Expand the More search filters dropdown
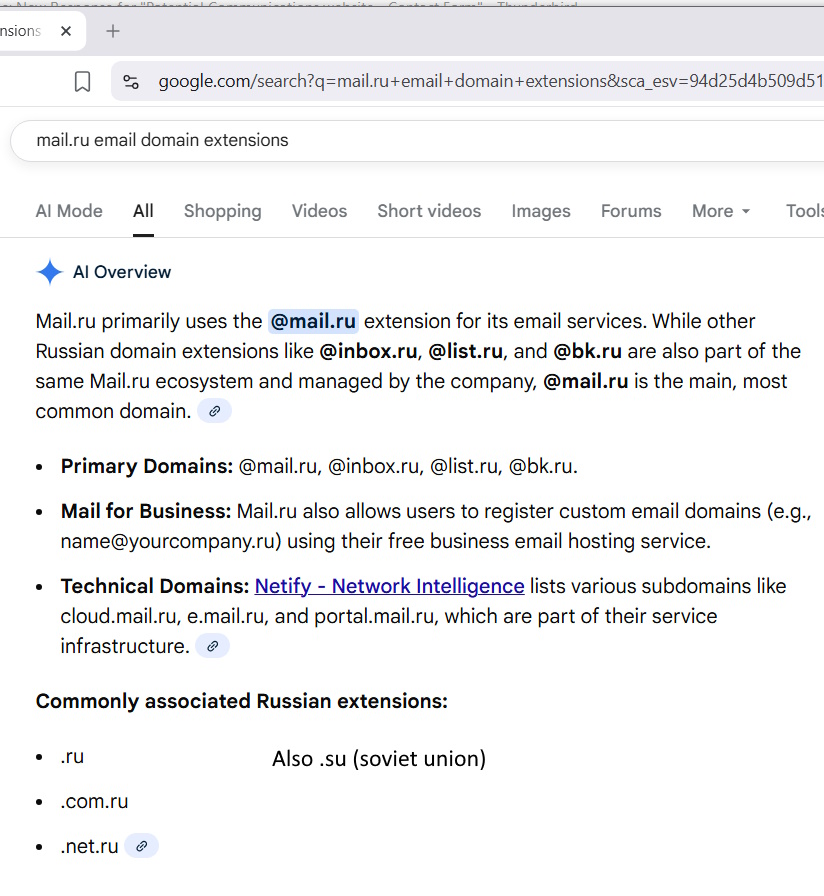Screen dimensions: 824x896 click(720, 211)
